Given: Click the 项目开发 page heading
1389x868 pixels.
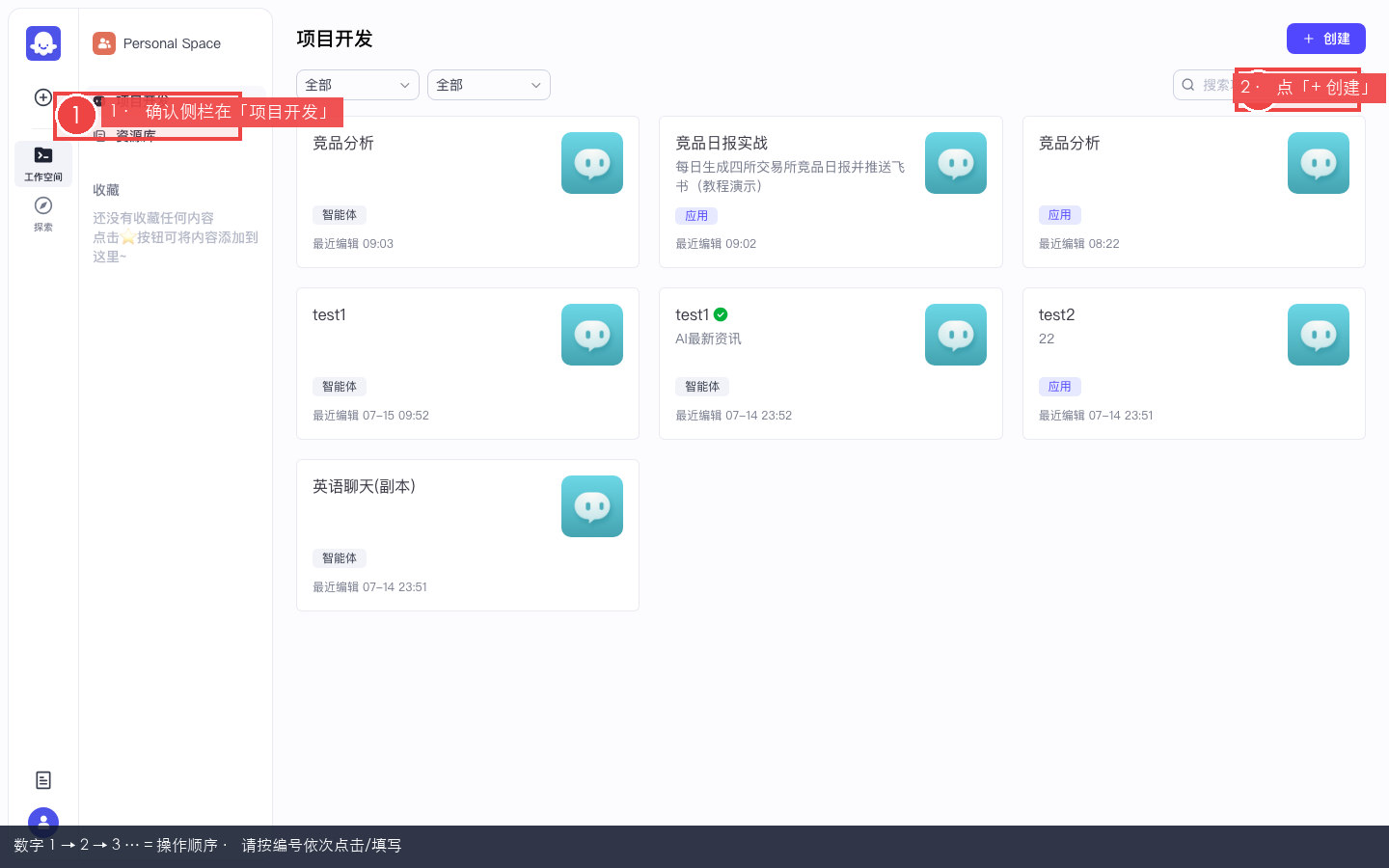Looking at the screenshot, I should (335, 39).
